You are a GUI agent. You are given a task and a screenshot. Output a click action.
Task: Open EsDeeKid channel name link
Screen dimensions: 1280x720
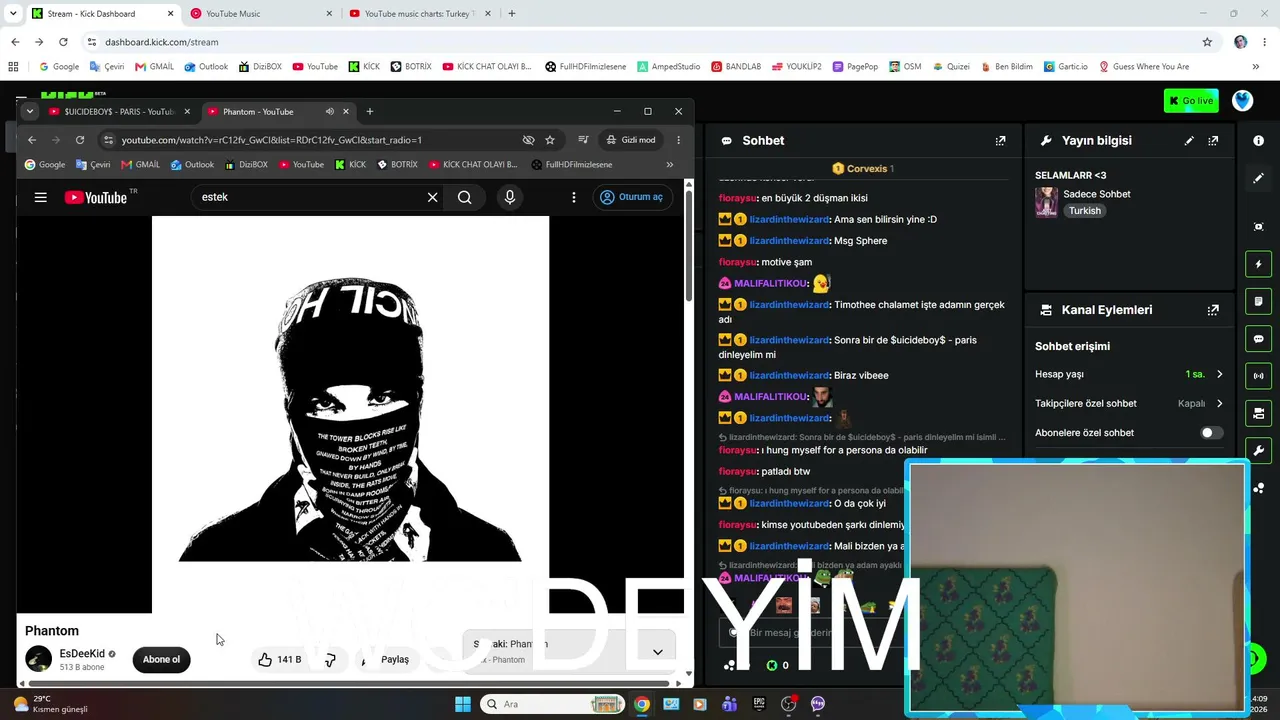click(82, 654)
